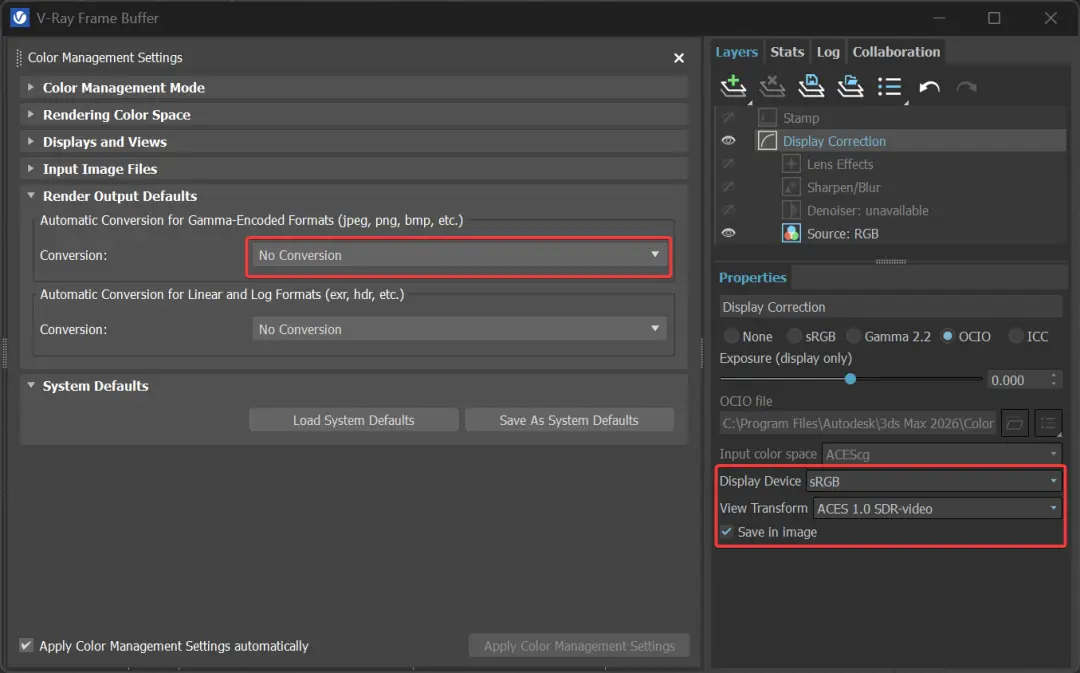Viewport: 1080px width, 673px height.
Task: Click the OCIO file path field
Action: [x=858, y=424]
